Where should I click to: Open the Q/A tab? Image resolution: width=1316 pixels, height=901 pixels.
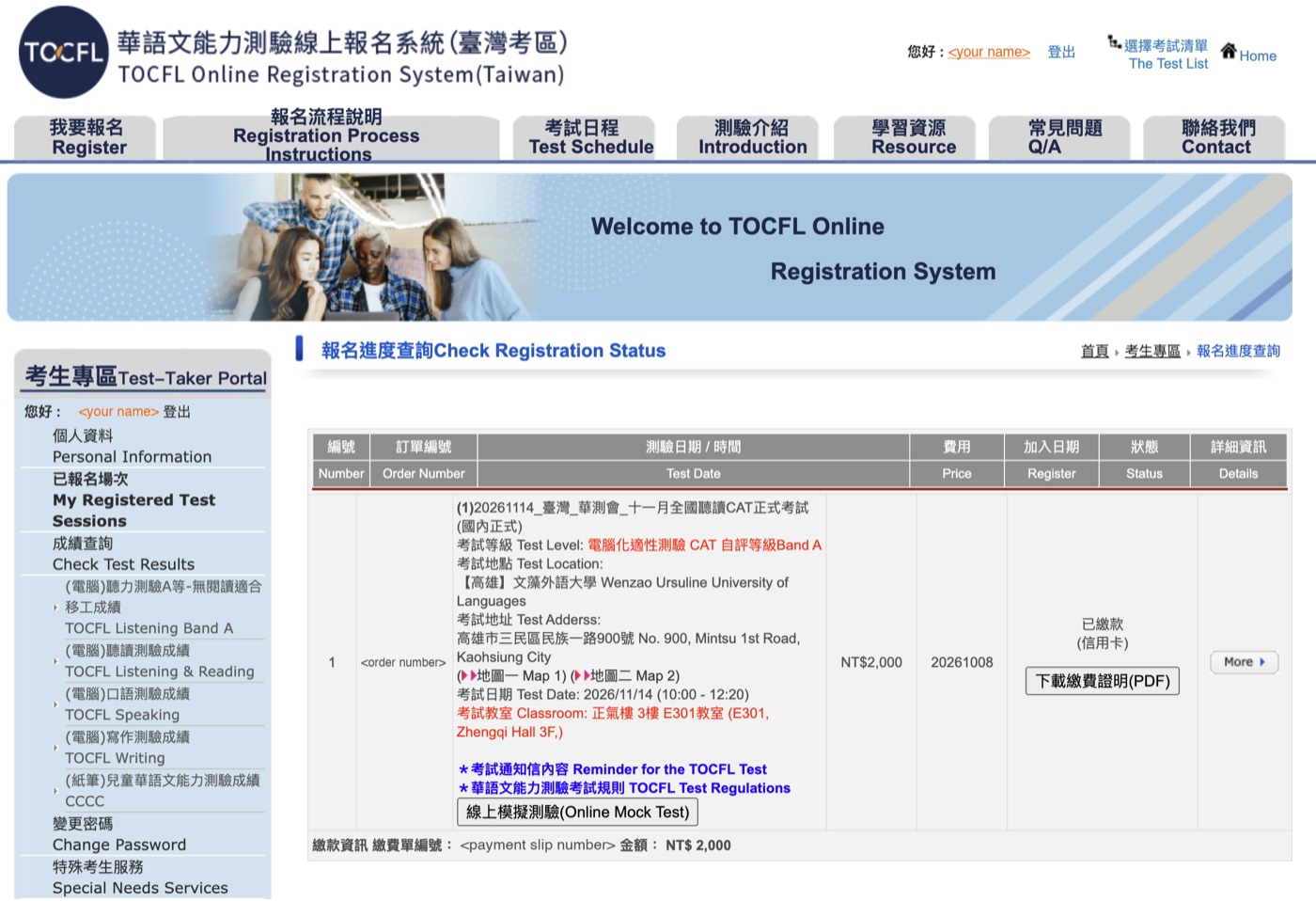click(1060, 137)
